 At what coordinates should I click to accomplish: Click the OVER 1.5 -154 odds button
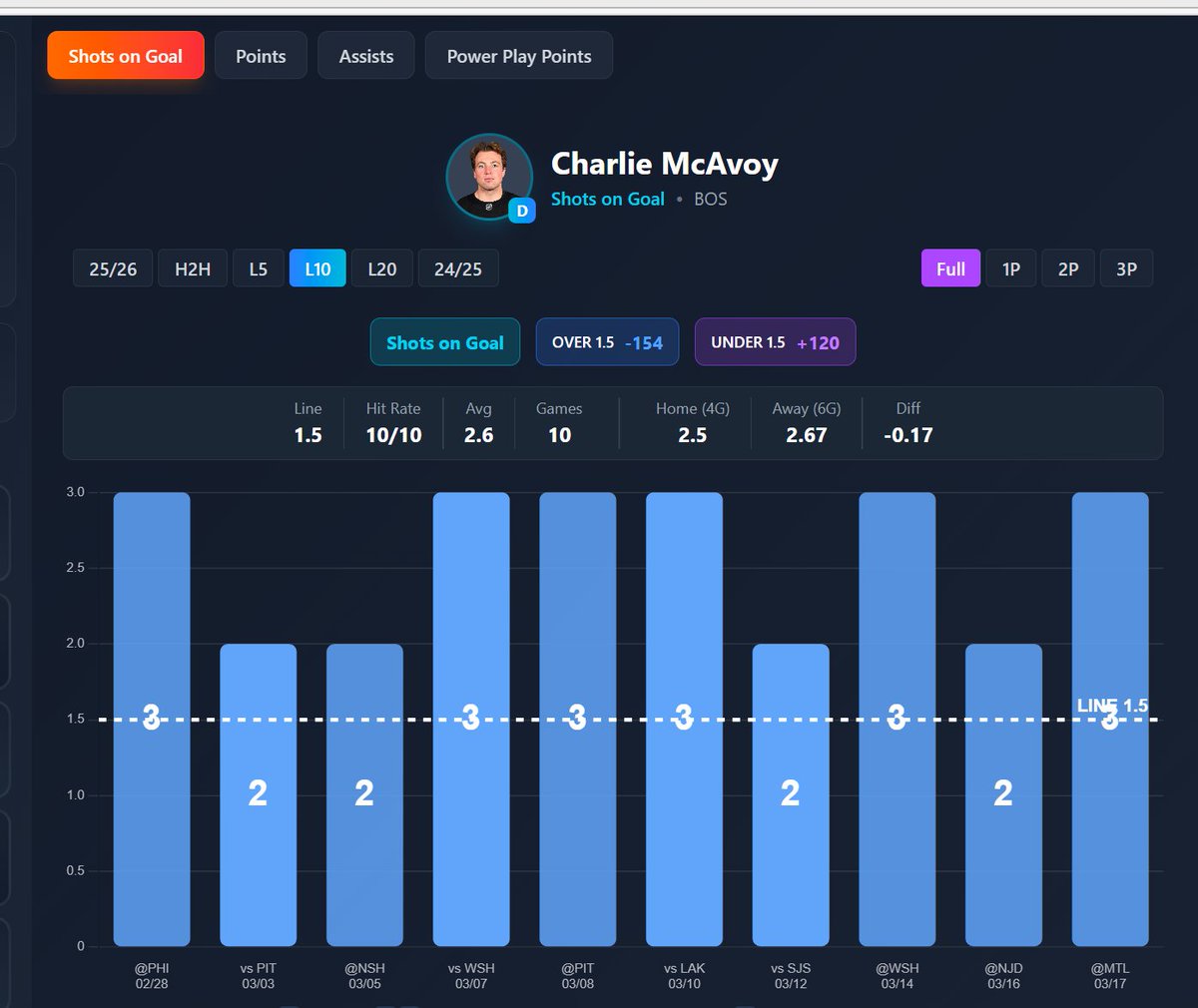[x=607, y=341]
